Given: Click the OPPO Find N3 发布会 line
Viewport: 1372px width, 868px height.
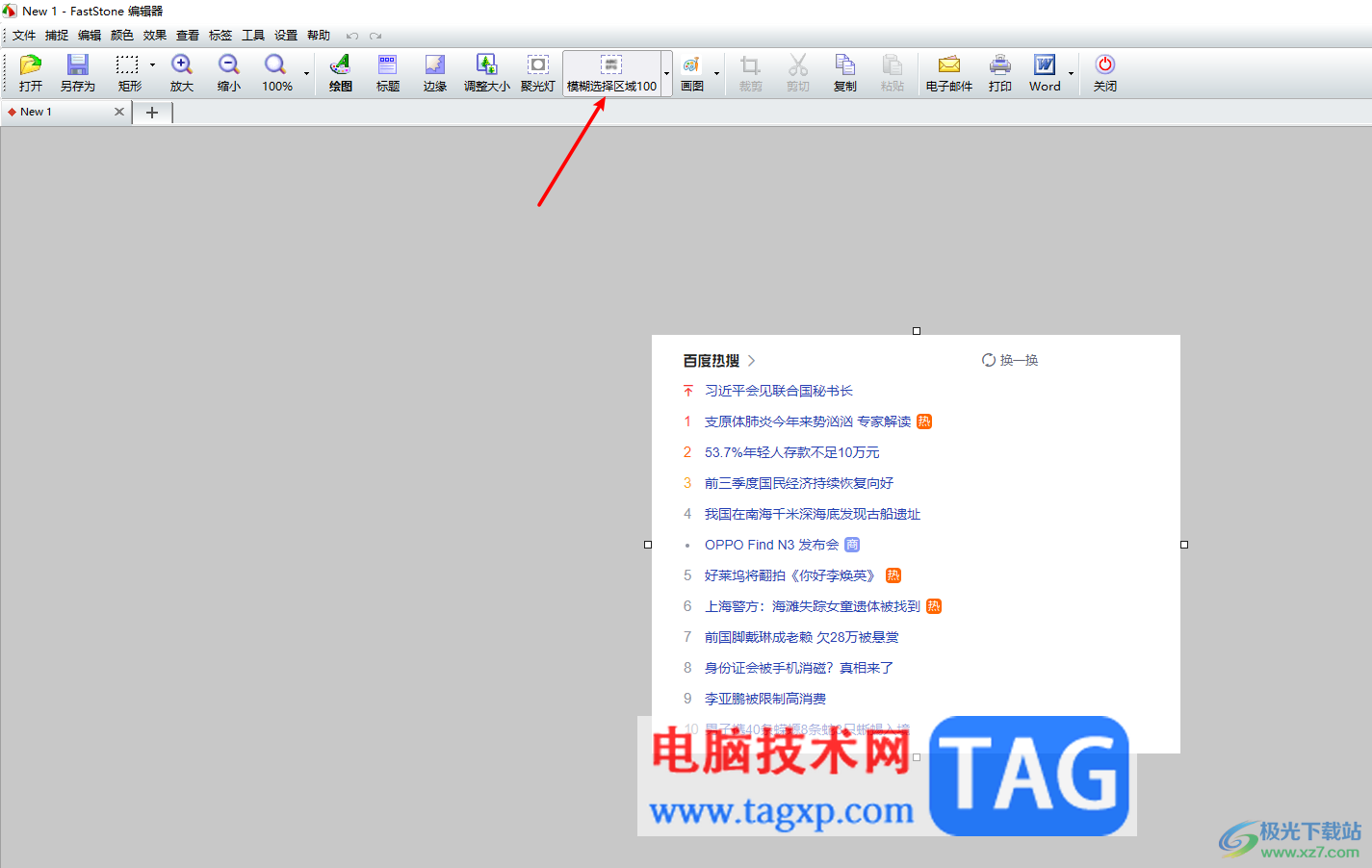Looking at the screenshot, I should point(772,545).
